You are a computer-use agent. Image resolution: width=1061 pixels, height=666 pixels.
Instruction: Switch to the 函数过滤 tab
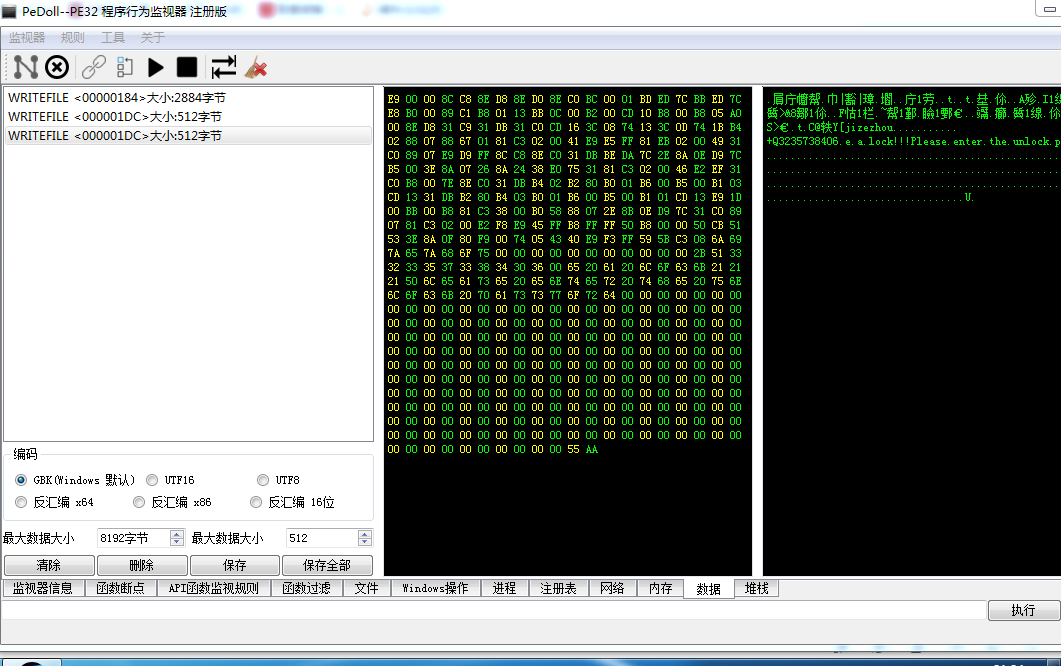(307, 588)
